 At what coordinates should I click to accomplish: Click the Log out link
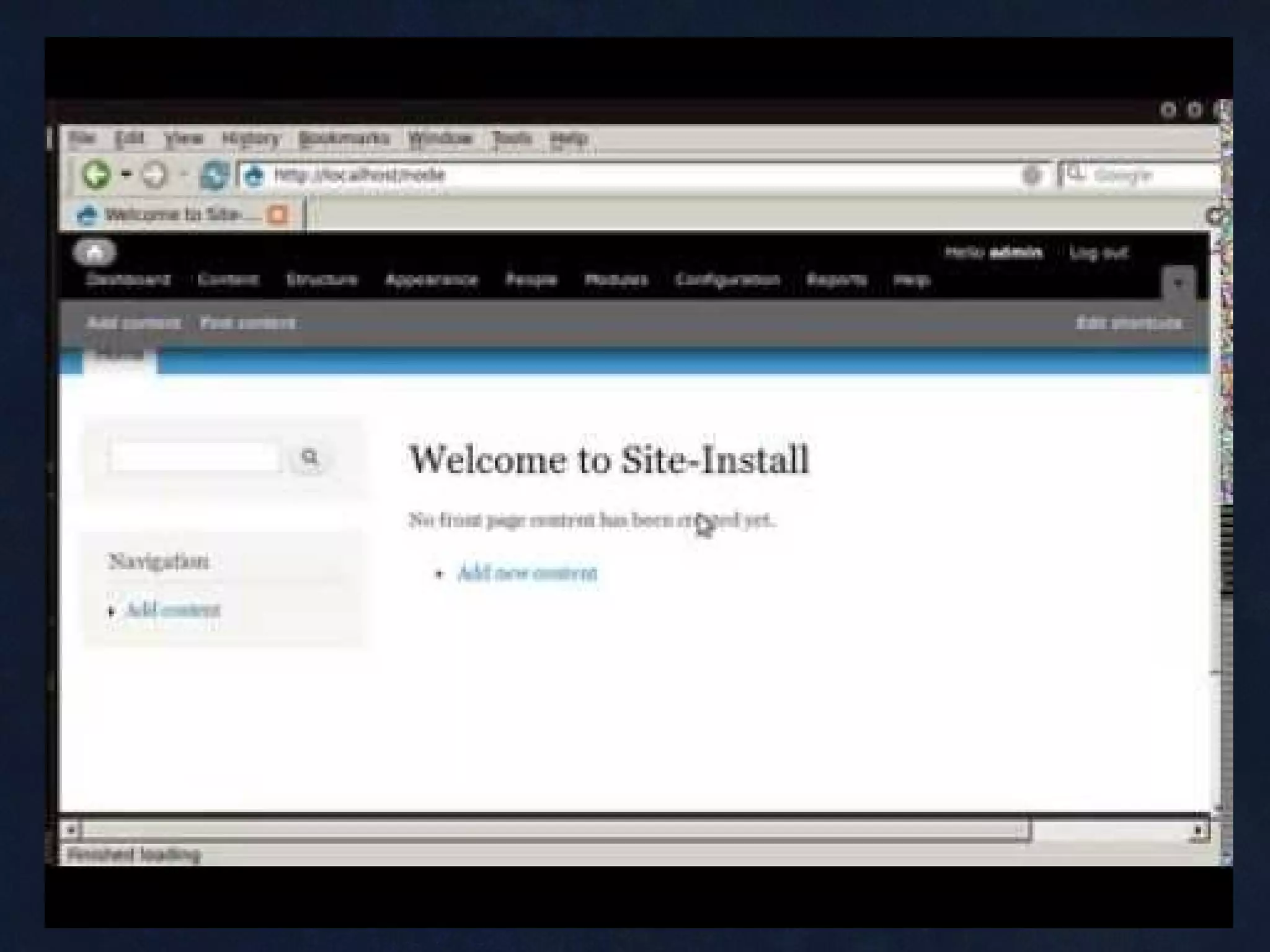(x=1098, y=252)
